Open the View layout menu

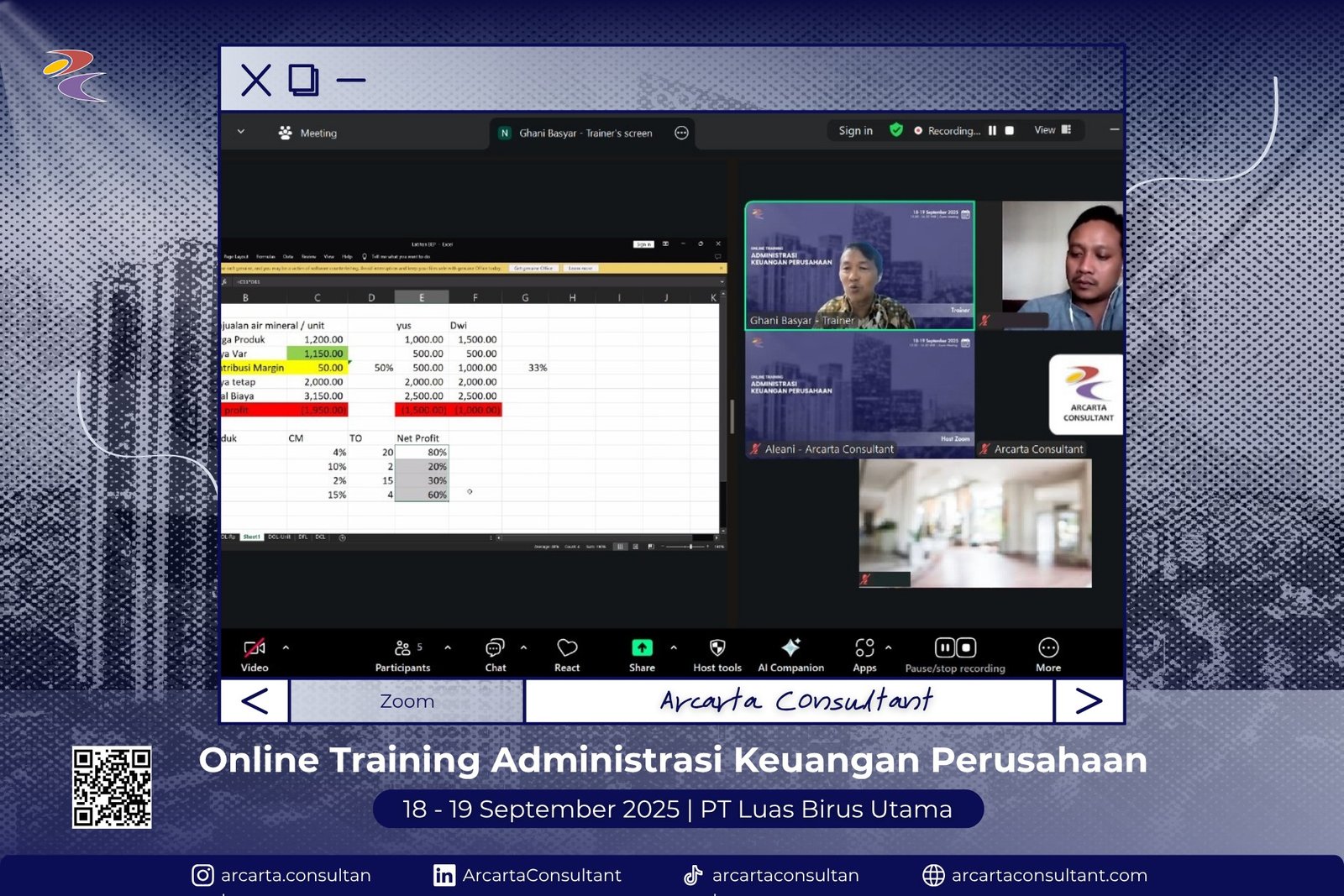(x=1053, y=130)
